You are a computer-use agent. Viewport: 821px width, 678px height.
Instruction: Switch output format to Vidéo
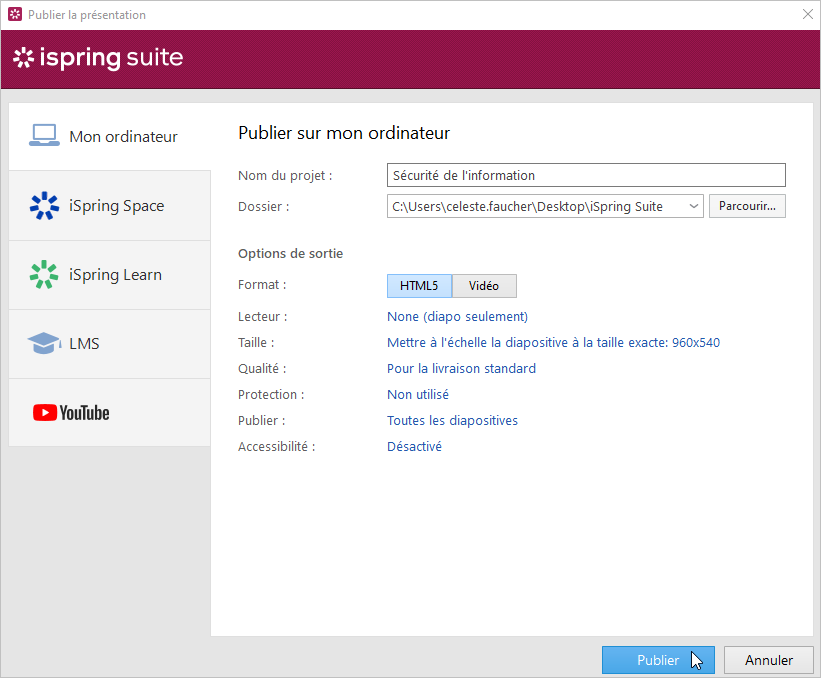(484, 285)
